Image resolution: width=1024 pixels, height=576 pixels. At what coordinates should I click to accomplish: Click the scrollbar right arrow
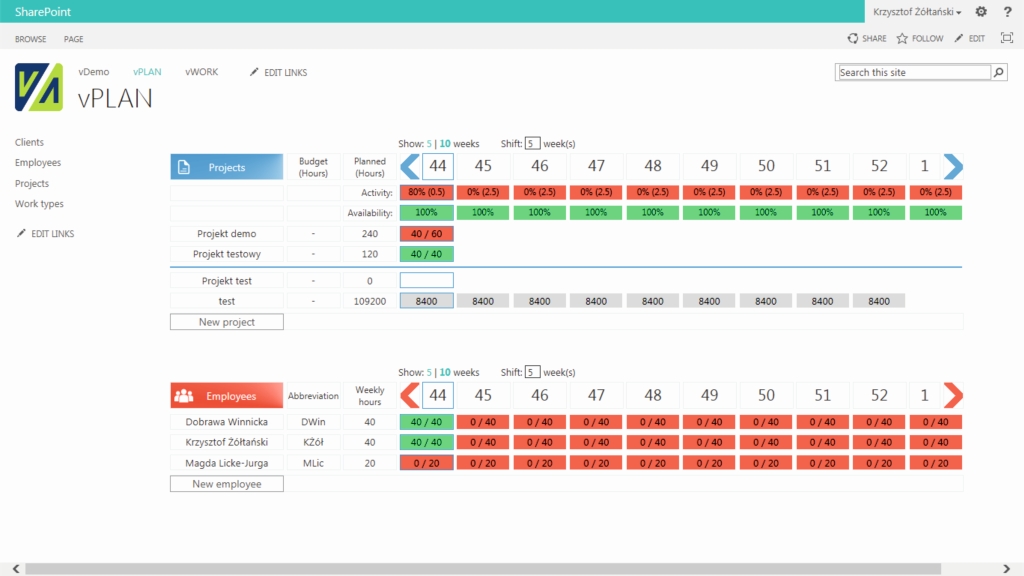pos(1006,569)
